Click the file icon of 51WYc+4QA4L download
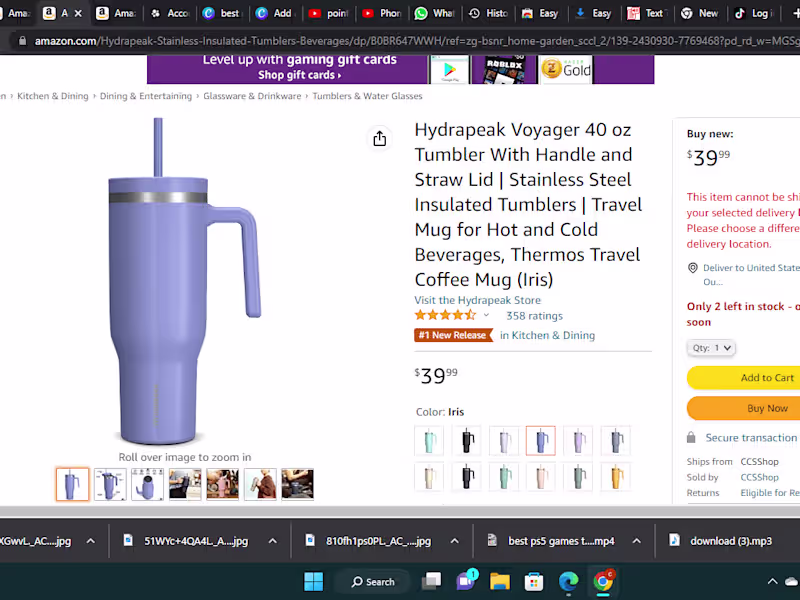This screenshot has width=800, height=600. coord(128,540)
